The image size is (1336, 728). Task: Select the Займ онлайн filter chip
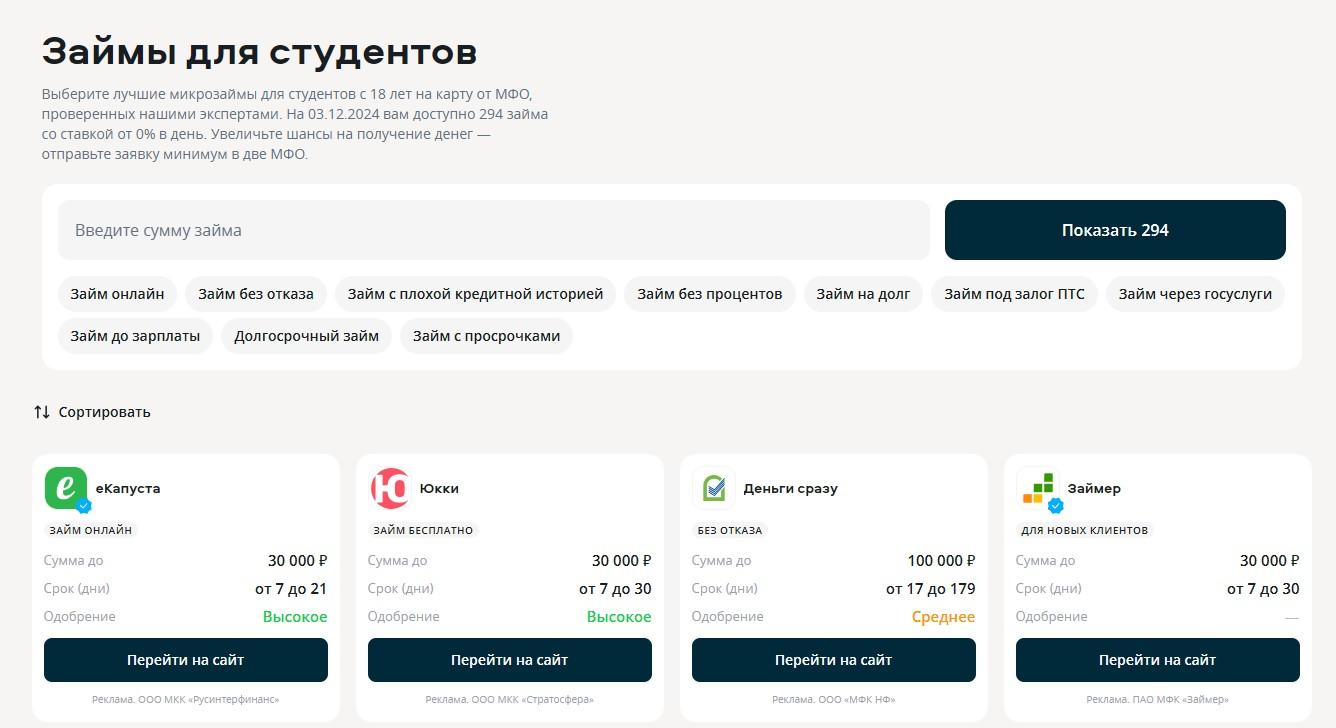(x=118, y=294)
